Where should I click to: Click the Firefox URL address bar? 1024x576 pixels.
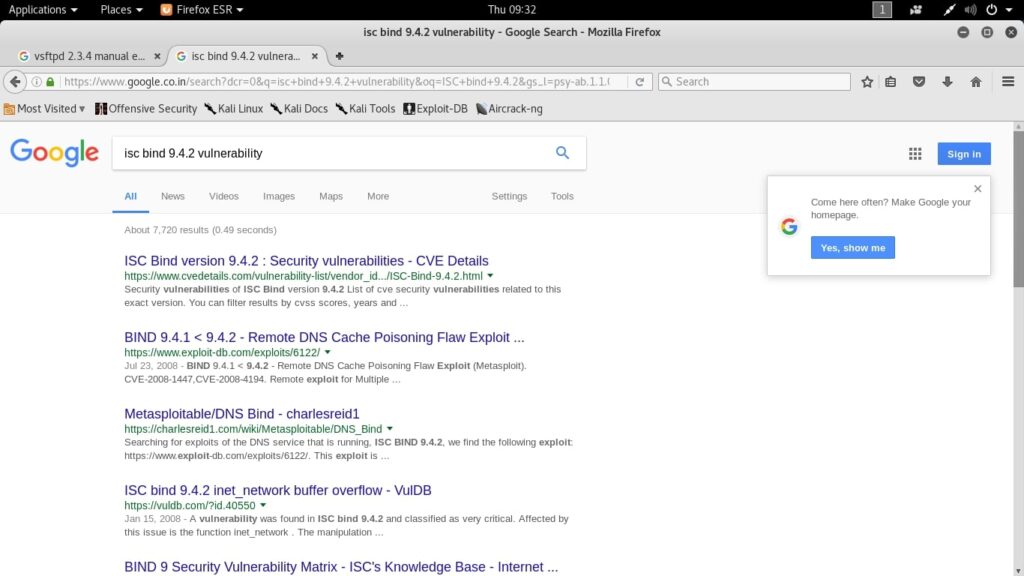[336, 82]
